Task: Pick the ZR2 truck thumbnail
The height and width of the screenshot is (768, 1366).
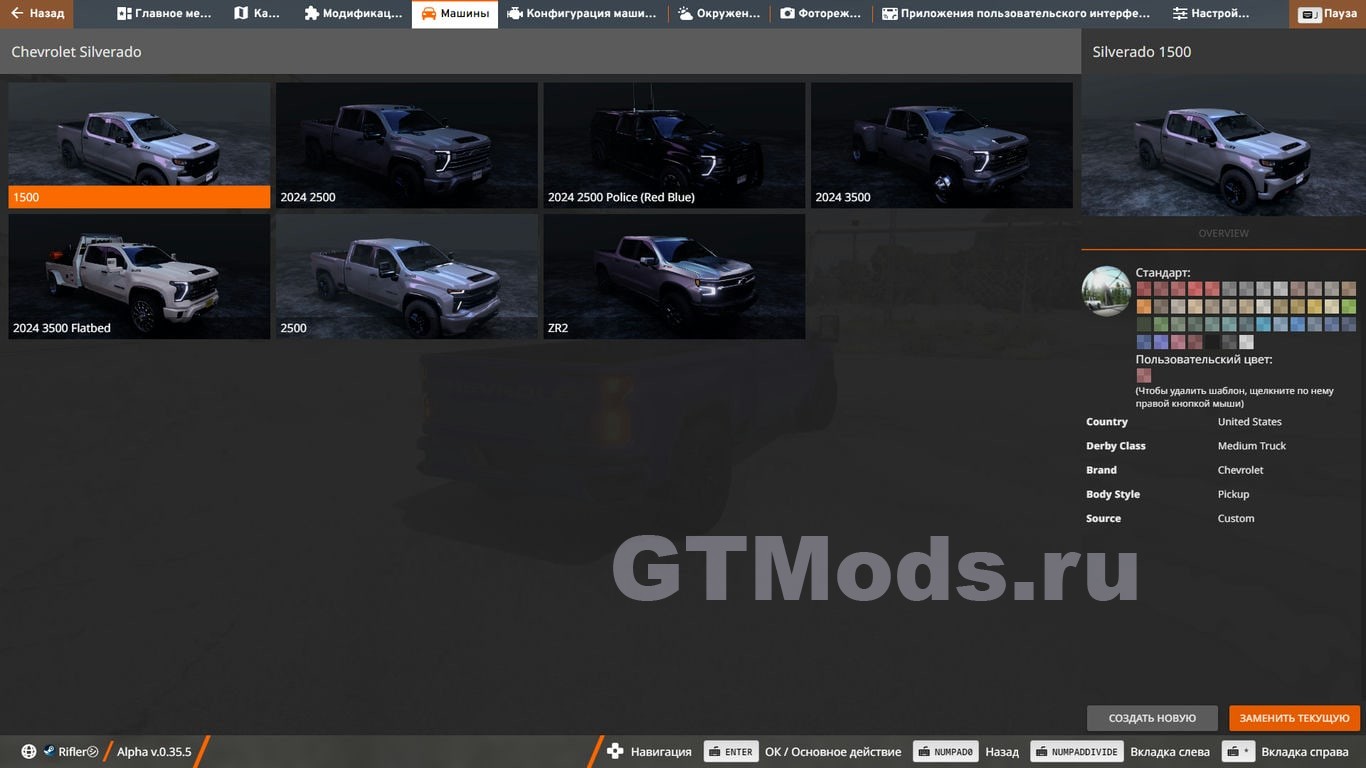Action: pos(674,276)
